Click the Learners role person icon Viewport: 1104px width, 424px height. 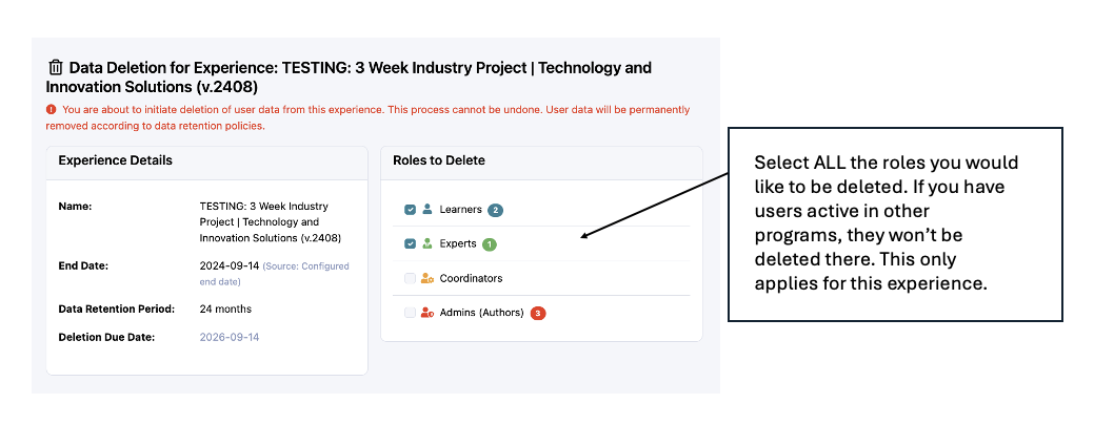(x=427, y=210)
